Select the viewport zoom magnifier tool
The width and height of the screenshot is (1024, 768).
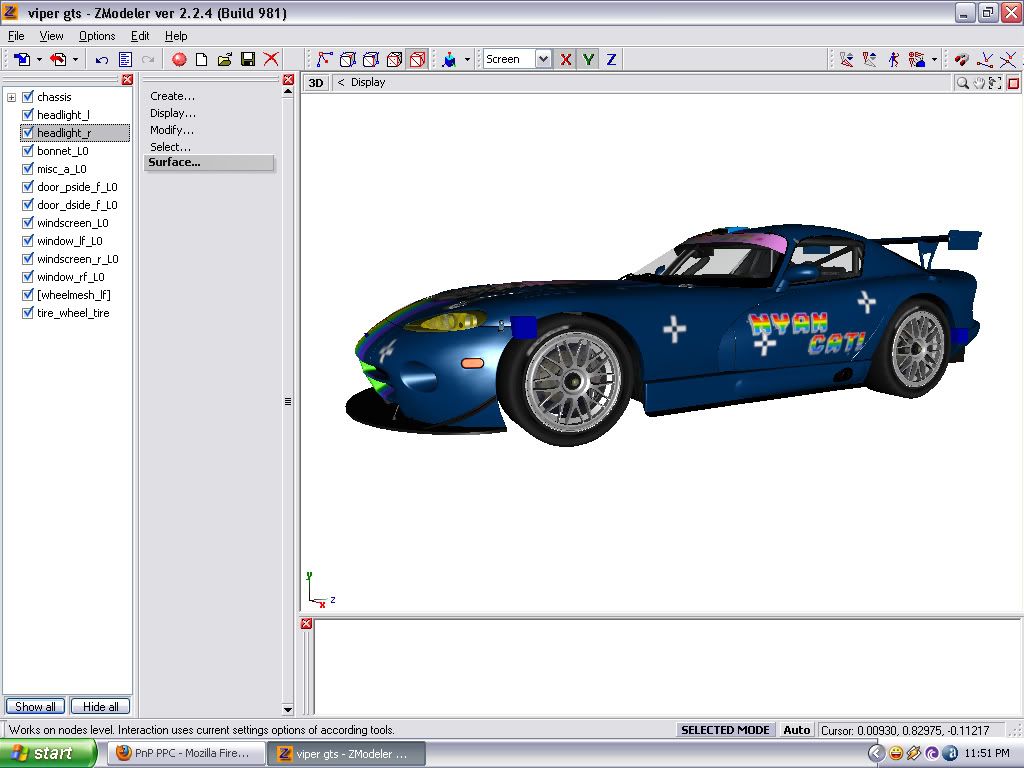point(962,83)
